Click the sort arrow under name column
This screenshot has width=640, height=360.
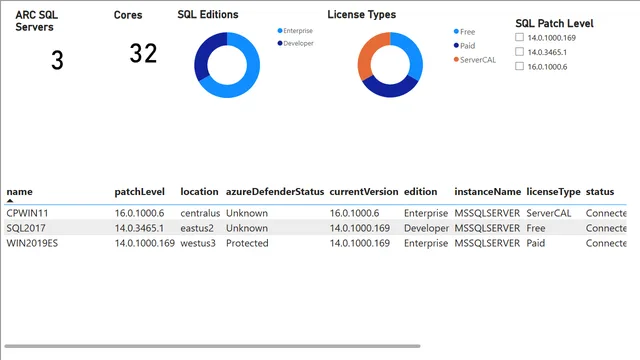pyautogui.click(x=10, y=200)
